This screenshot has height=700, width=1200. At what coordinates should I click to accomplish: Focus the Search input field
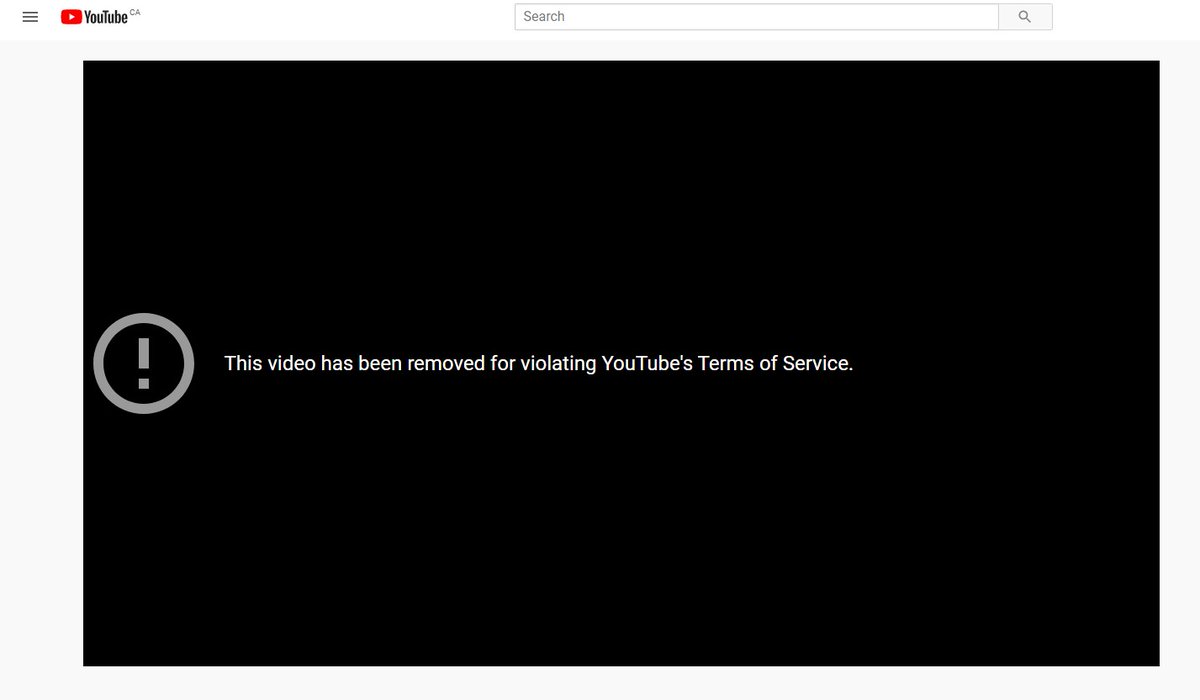point(757,17)
